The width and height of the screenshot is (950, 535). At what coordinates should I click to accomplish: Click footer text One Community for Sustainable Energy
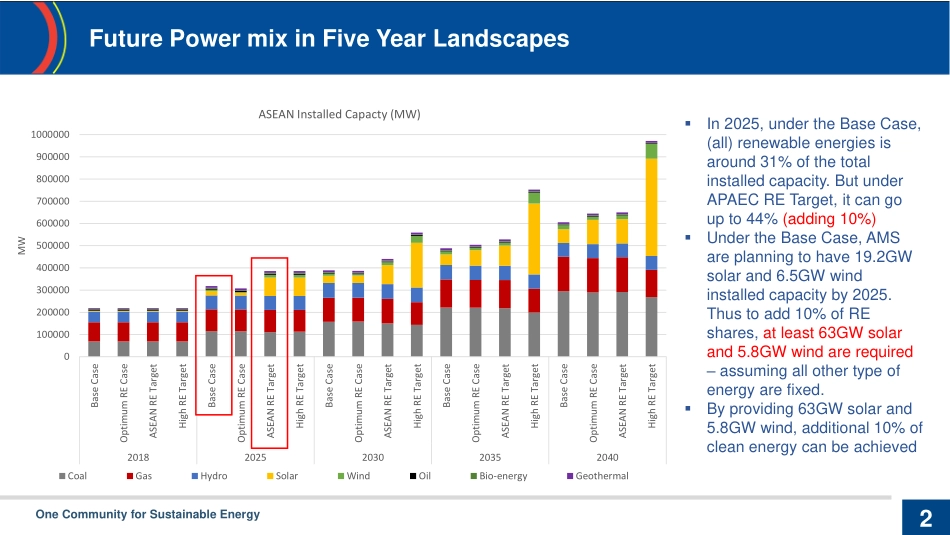click(148, 514)
